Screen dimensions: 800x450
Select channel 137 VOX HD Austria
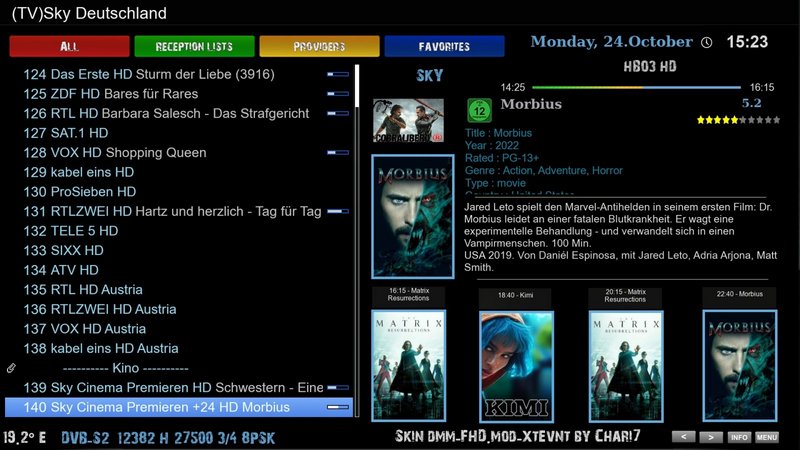179,329
